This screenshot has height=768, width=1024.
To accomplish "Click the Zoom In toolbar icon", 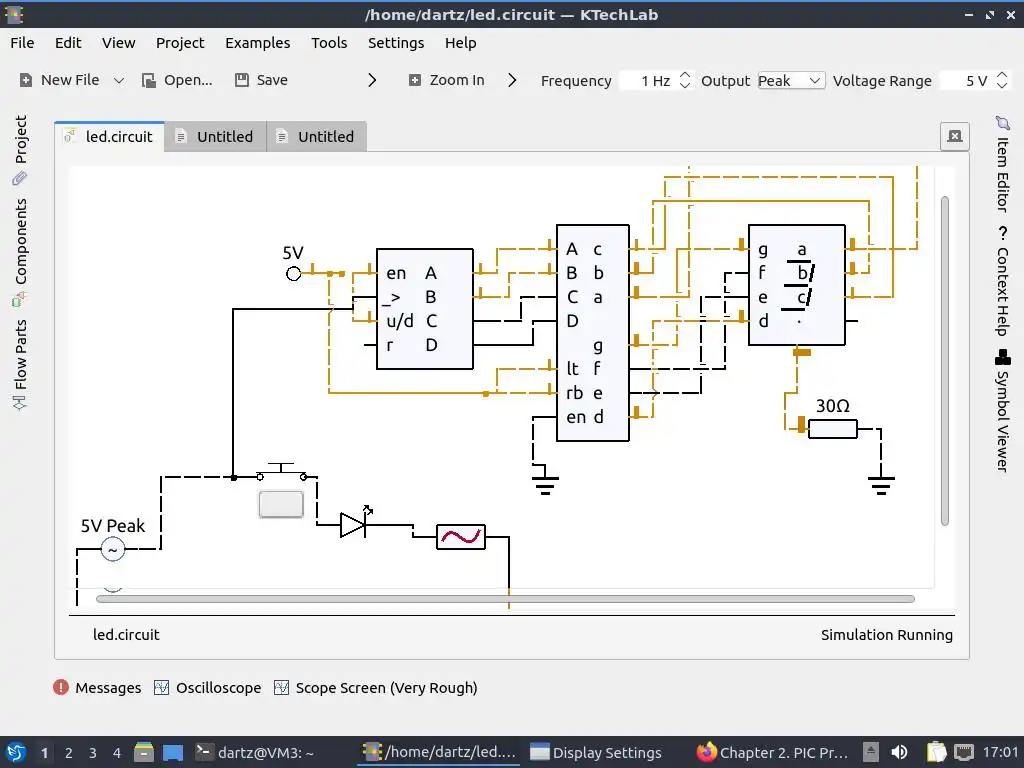I will pyautogui.click(x=415, y=80).
